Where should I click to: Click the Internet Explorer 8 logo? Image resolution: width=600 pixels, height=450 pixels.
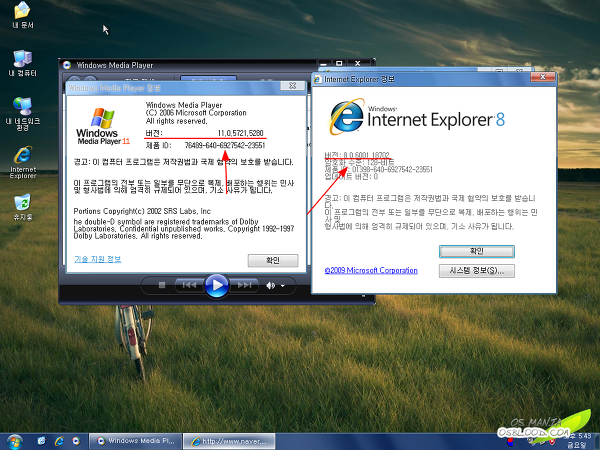tap(417, 116)
